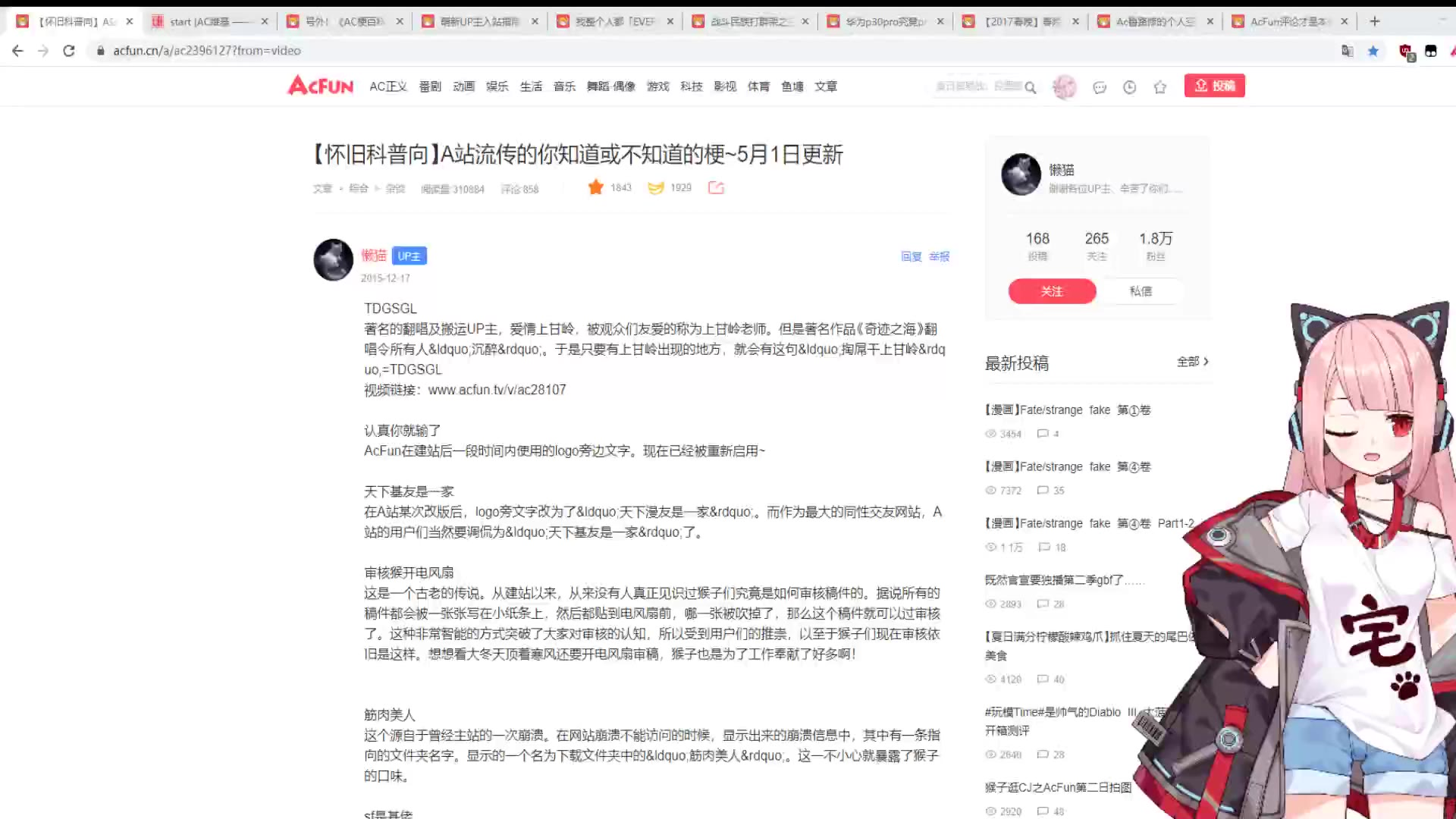
Task: Open the red shield extension icon
Action: coord(1406,52)
